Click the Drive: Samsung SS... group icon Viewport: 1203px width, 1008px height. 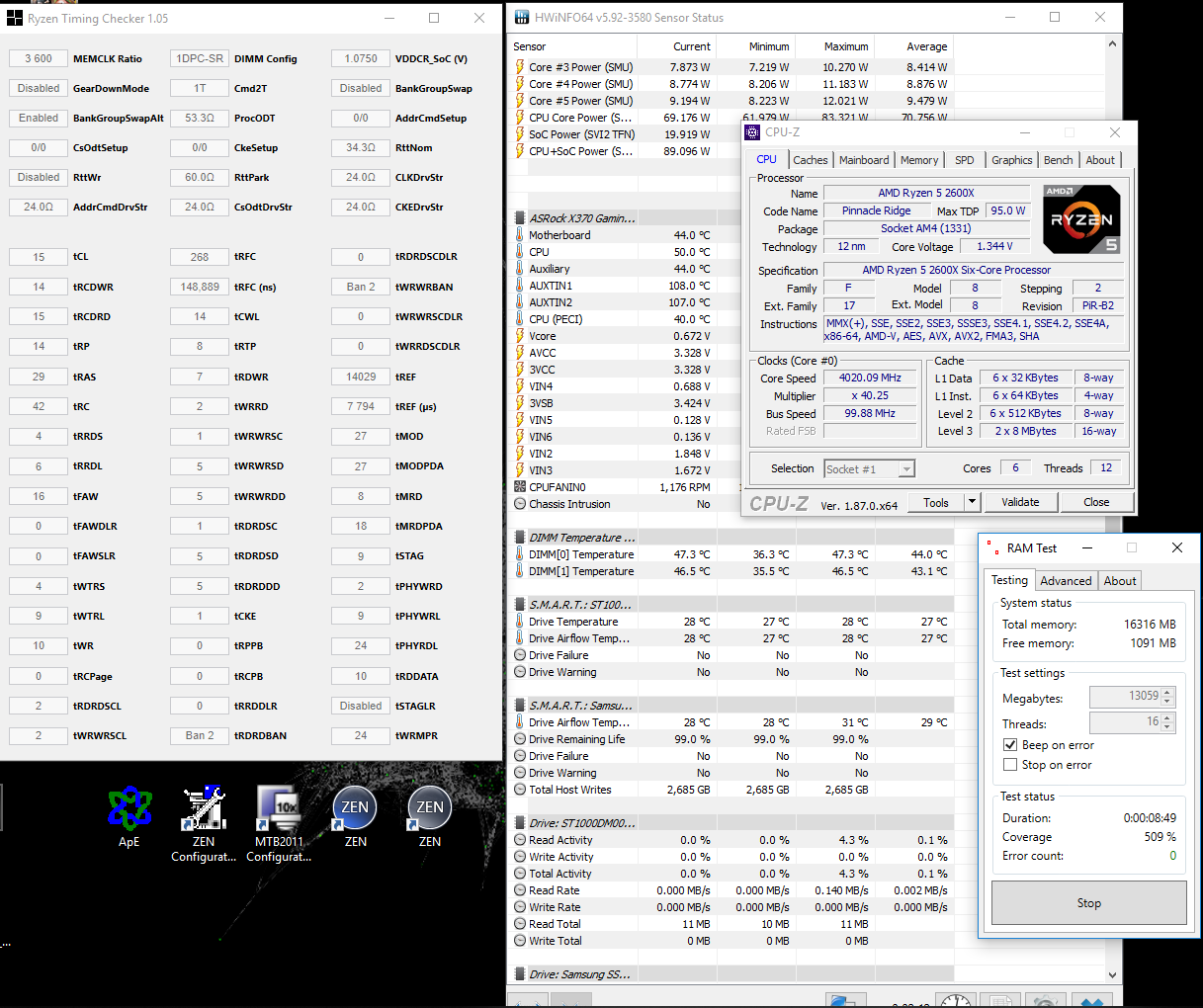tap(520, 974)
